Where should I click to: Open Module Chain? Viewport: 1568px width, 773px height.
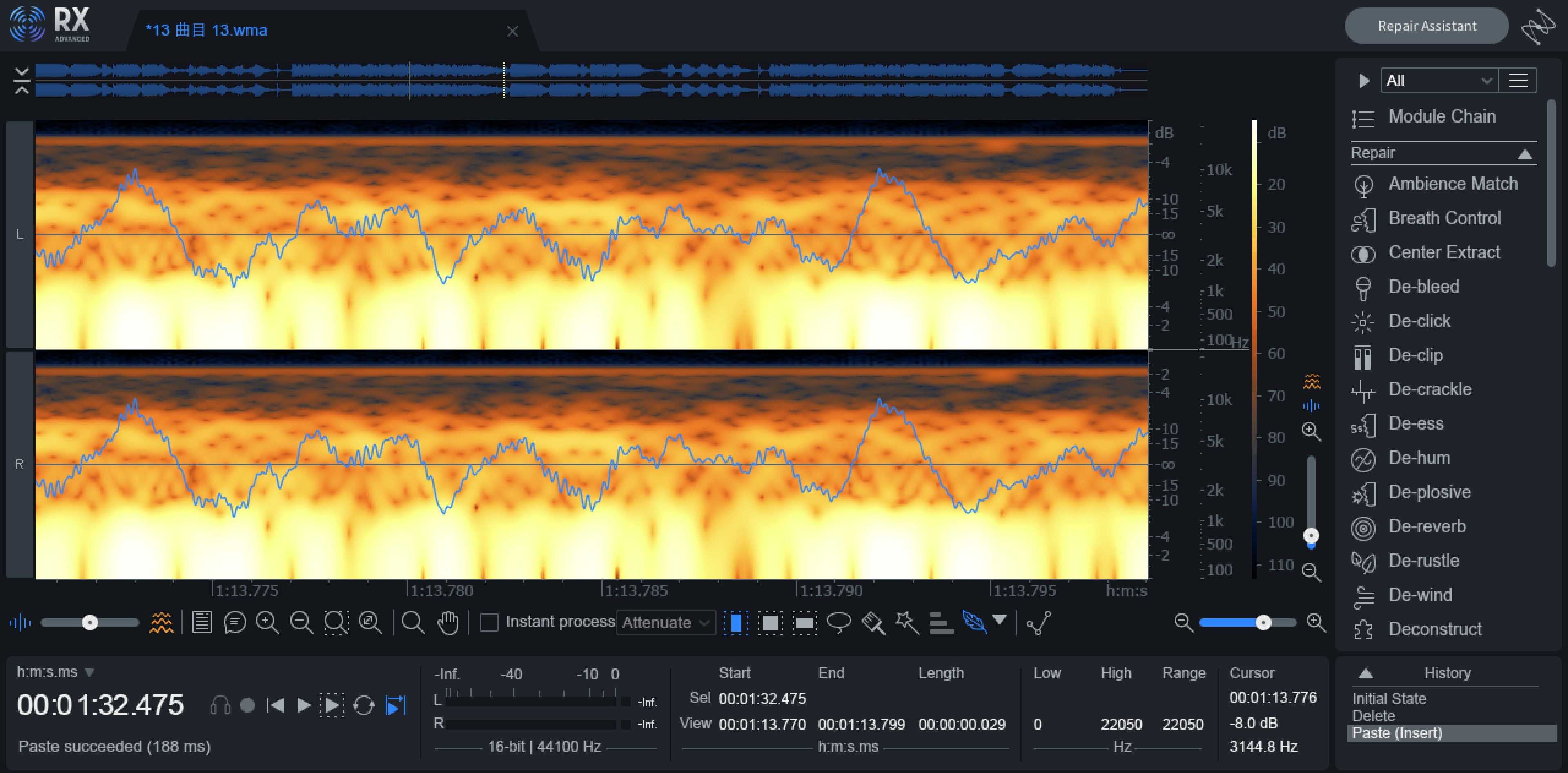tap(1441, 116)
